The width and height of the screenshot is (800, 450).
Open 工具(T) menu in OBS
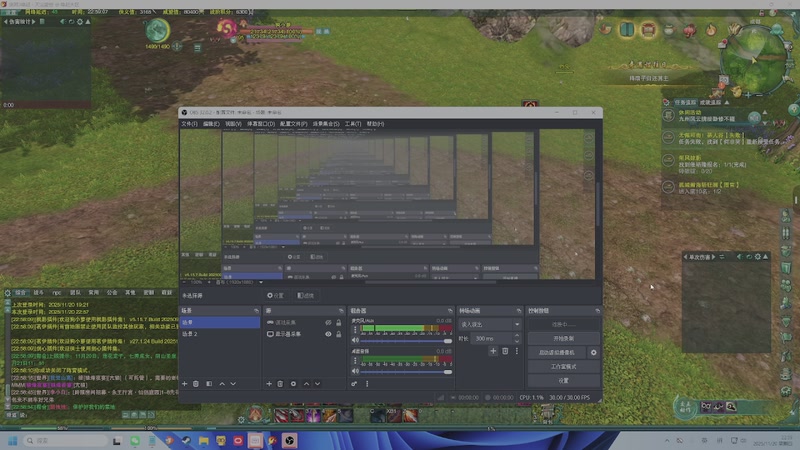(x=353, y=124)
